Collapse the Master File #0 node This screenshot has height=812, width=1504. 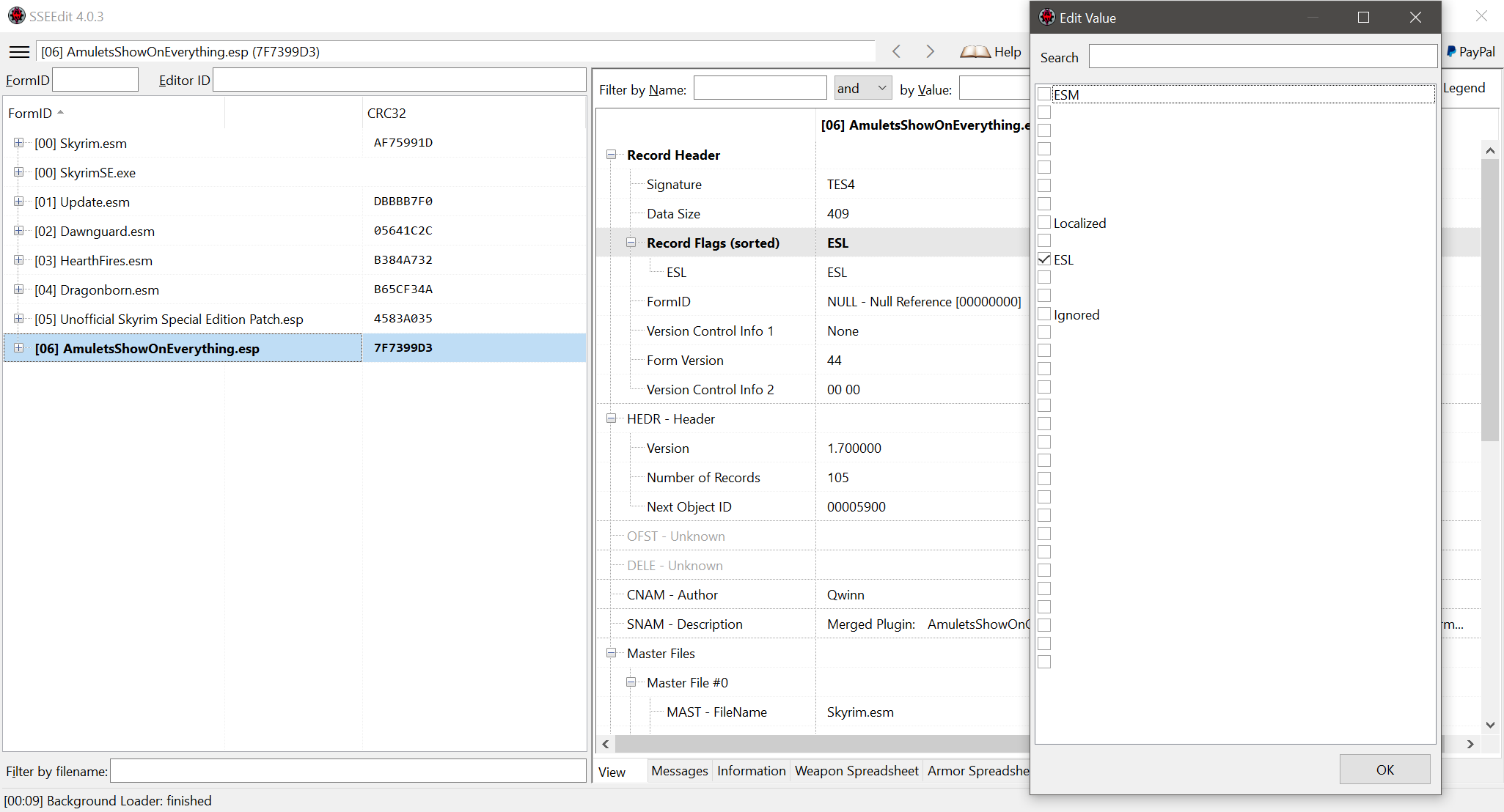[631, 682]
